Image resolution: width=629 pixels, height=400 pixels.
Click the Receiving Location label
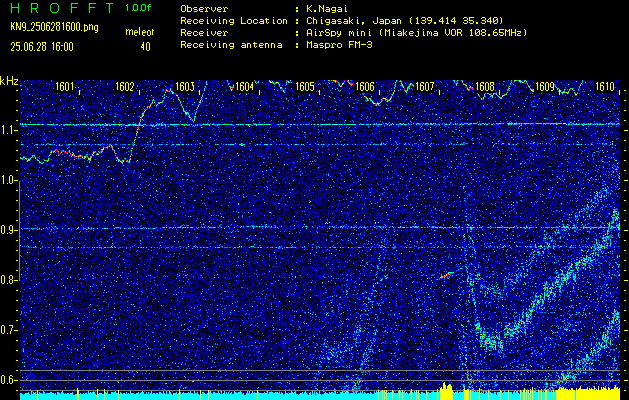point(234,21)
